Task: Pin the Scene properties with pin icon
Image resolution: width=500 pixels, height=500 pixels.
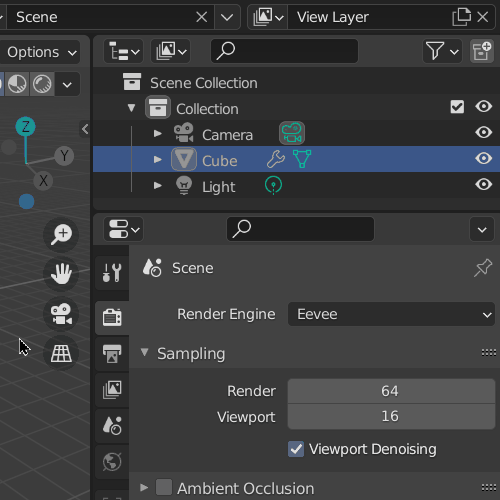Action: click(x=483, y=268)
